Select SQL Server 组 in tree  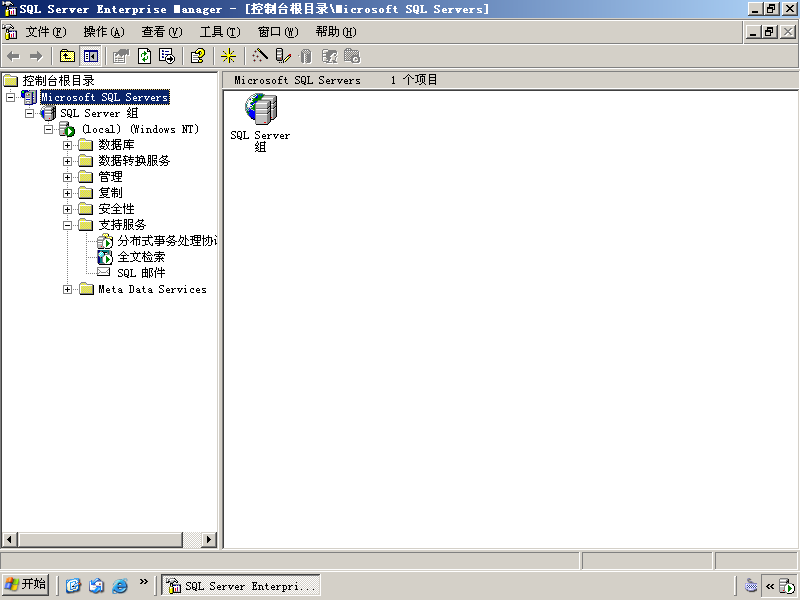coord(99,113)
